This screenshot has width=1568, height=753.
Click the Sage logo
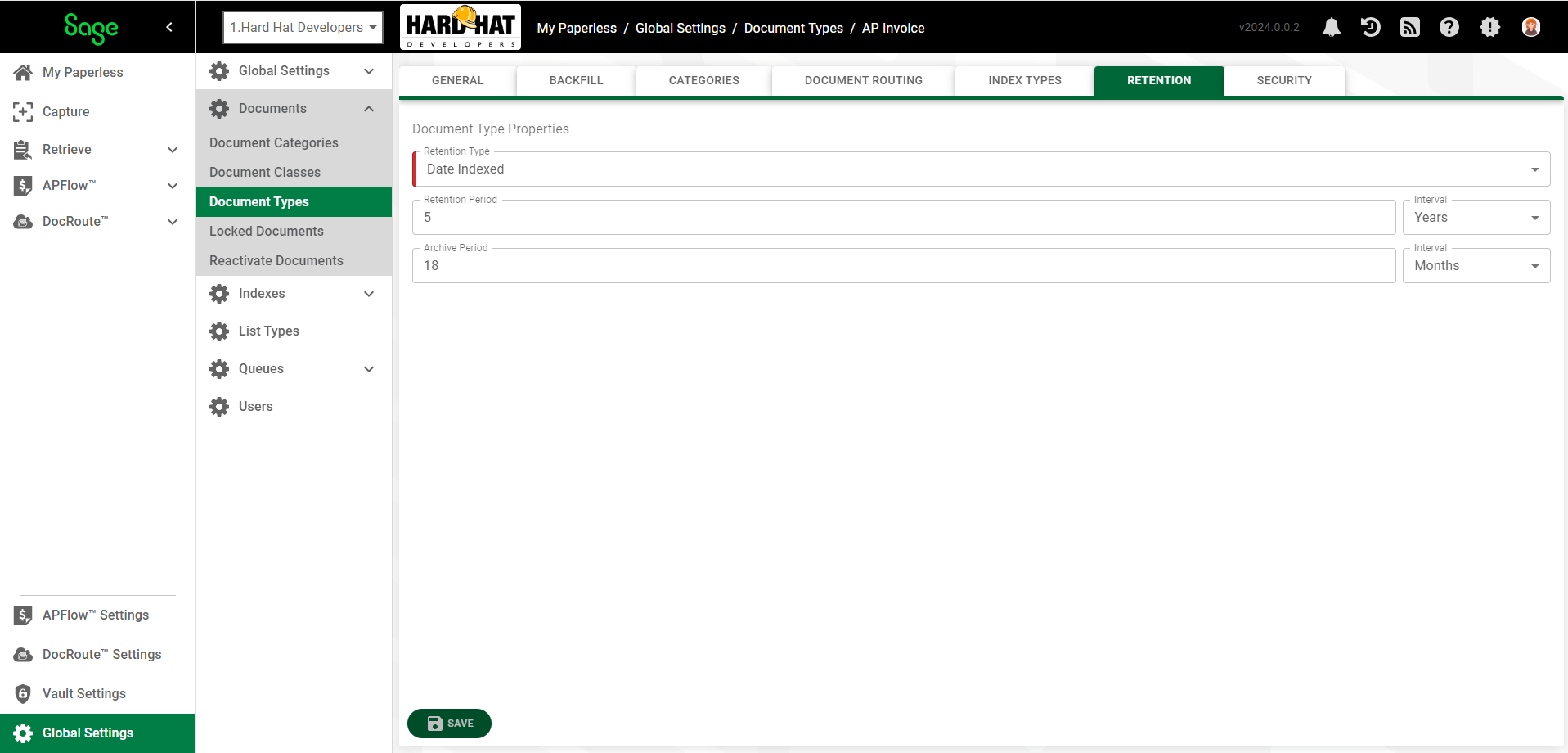[x=91, y=28]
